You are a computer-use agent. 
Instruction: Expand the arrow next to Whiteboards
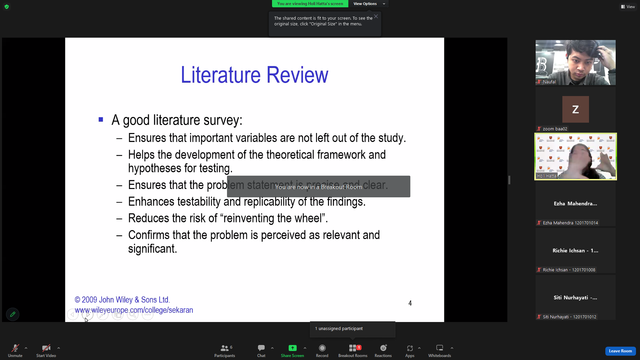(452, 348)
